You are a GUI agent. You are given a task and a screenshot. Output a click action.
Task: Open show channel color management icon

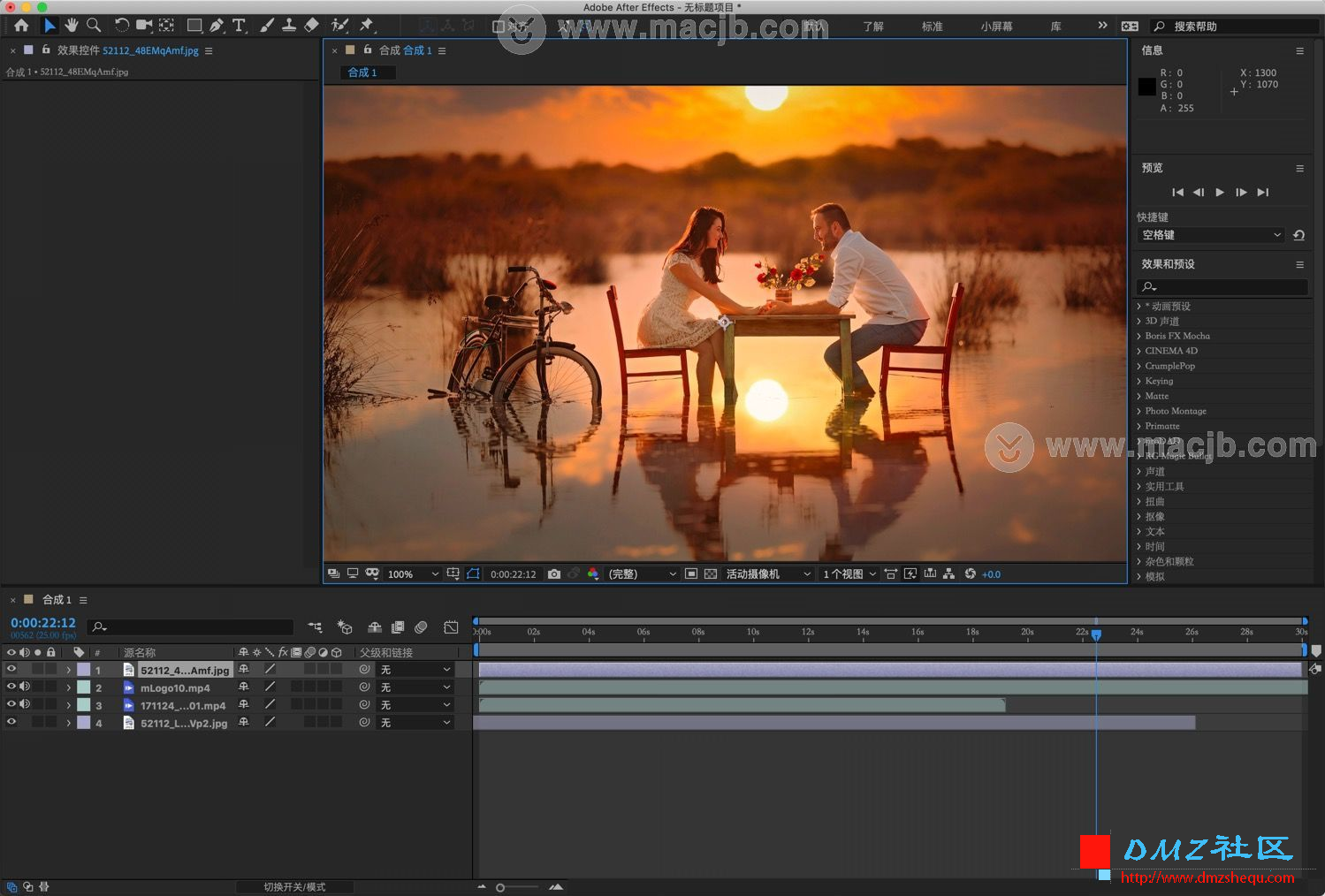tap(593, 574)
